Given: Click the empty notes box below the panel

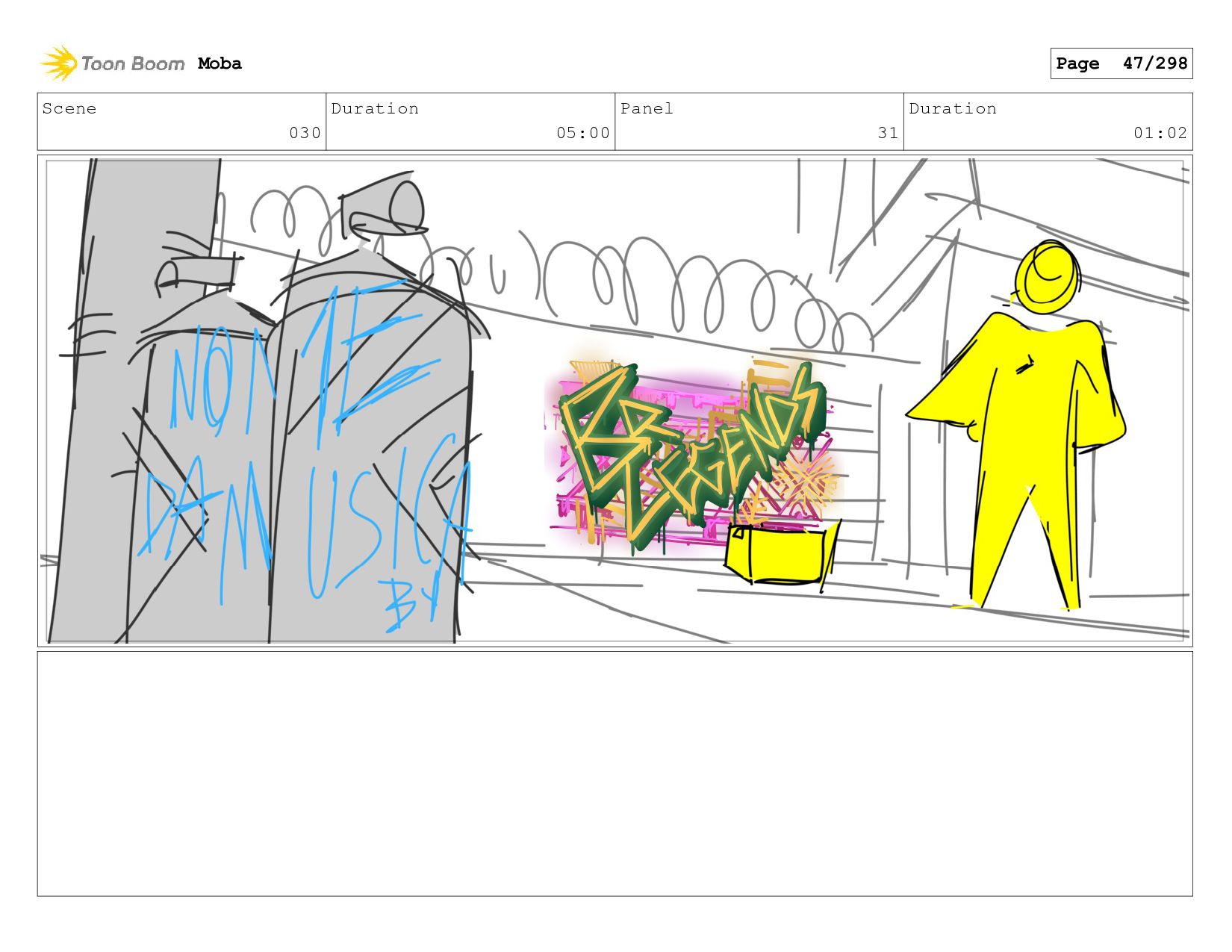Looking at the screenshot, I should (615, 774).
